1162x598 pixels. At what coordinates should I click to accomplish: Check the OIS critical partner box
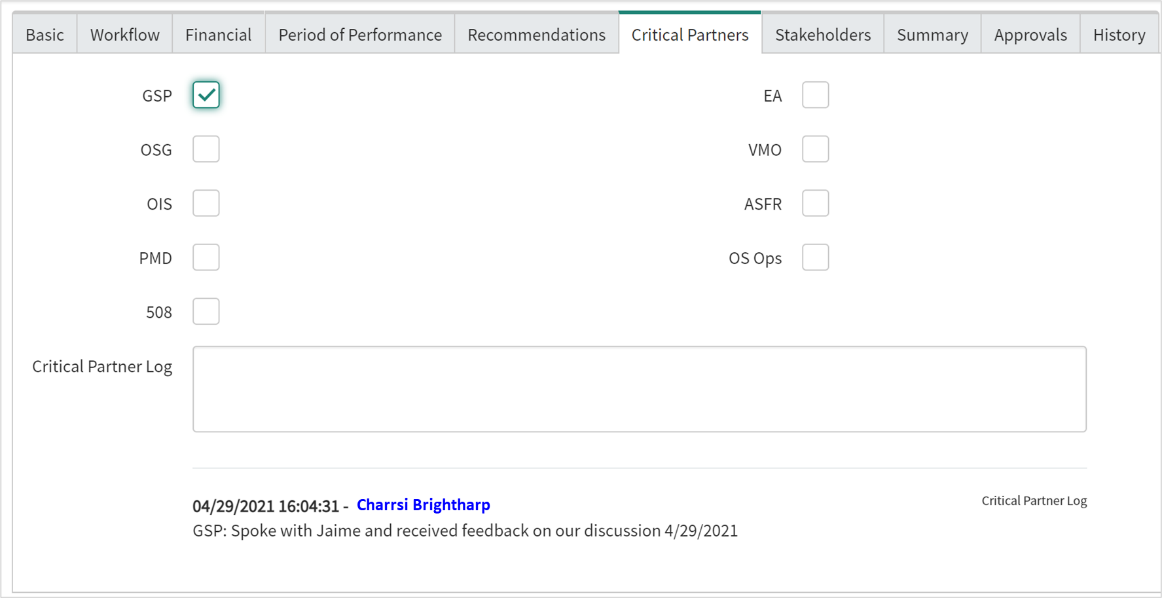pyautogui.click(x=206, y=203)
